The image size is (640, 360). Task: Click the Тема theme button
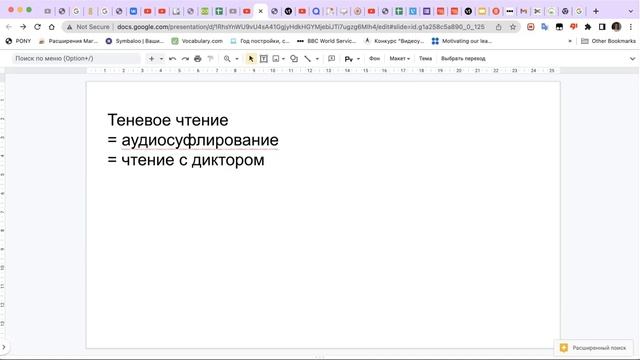pyautogui.click(x=425, y=58)
